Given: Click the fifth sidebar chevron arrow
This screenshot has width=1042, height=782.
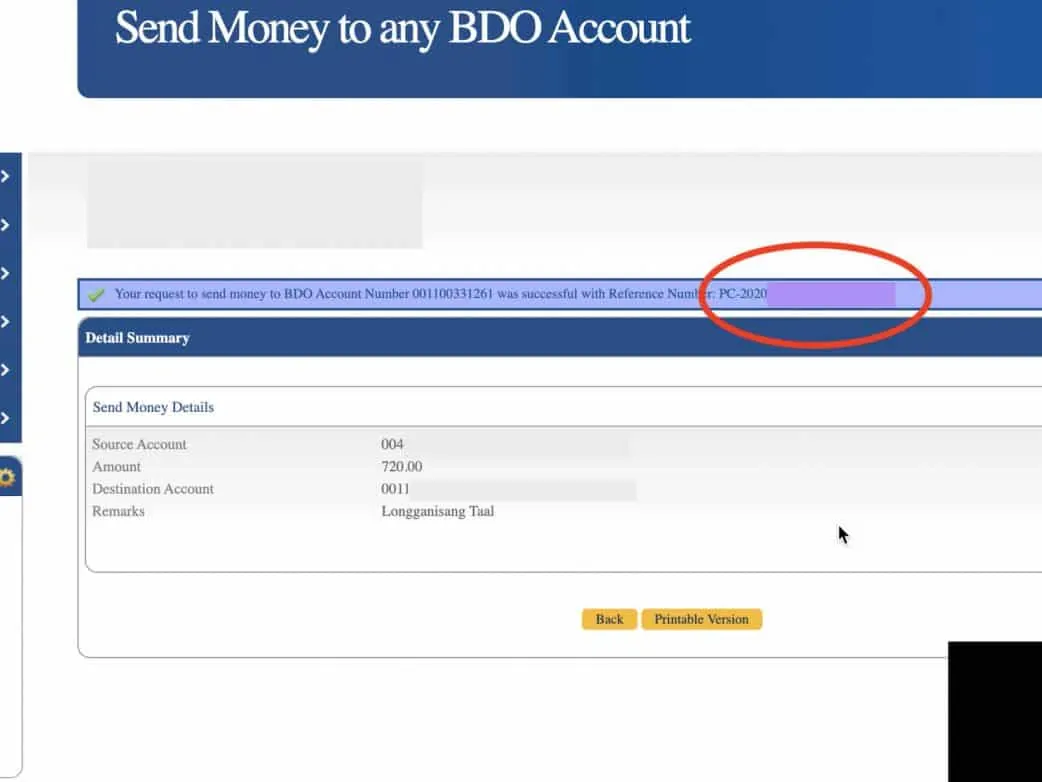Looking at the screenshot, I should point(6,369).
